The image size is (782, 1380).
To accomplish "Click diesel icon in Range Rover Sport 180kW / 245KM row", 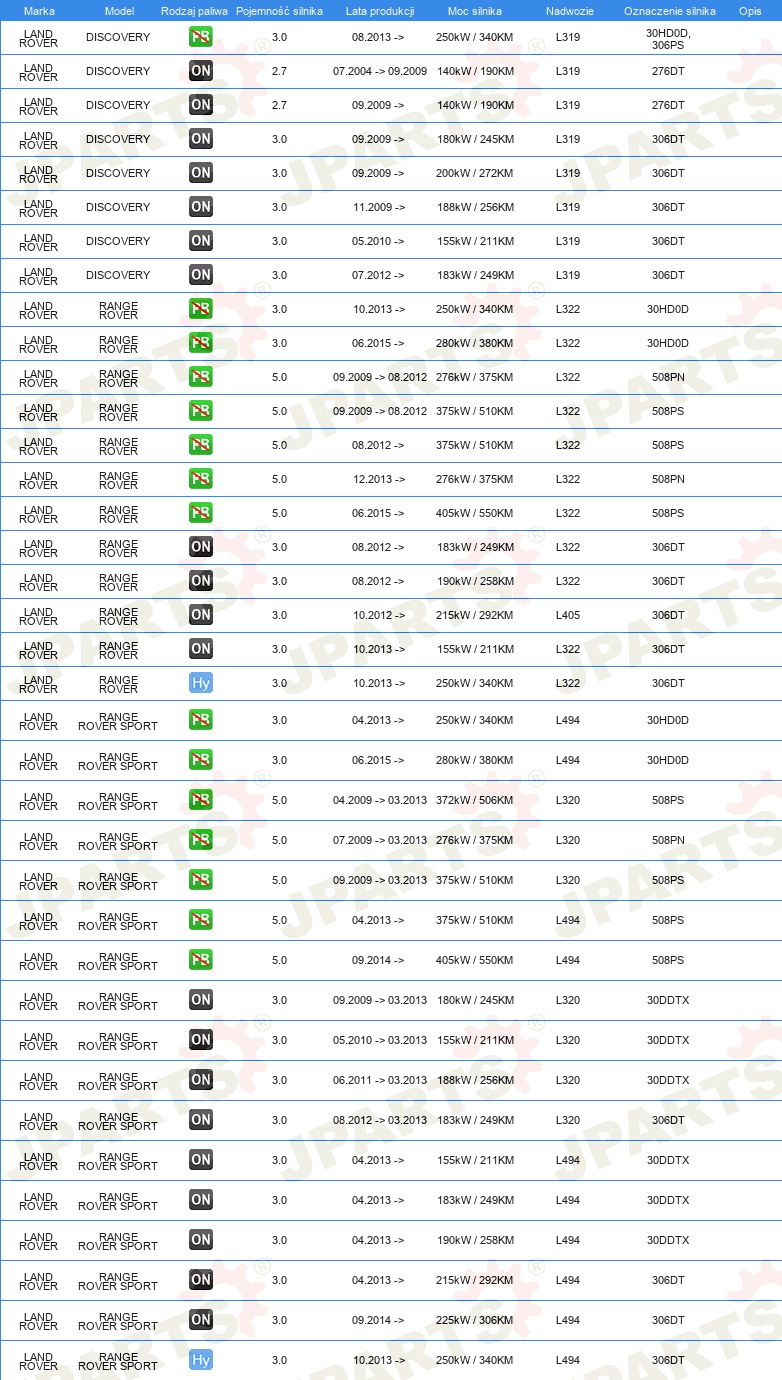I will coord(201,1000).
